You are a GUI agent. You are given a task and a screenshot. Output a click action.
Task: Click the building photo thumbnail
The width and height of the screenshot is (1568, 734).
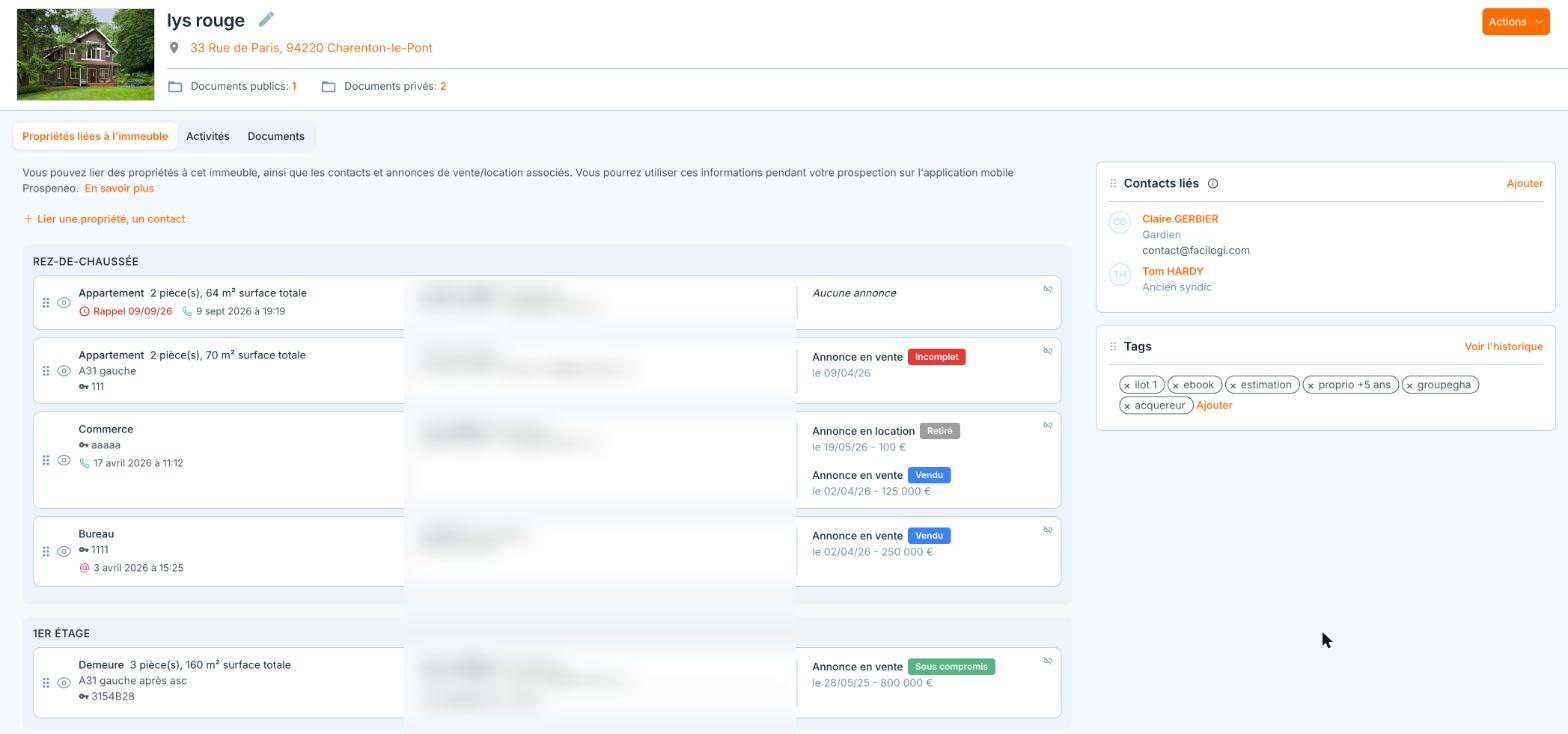point(86,55)
